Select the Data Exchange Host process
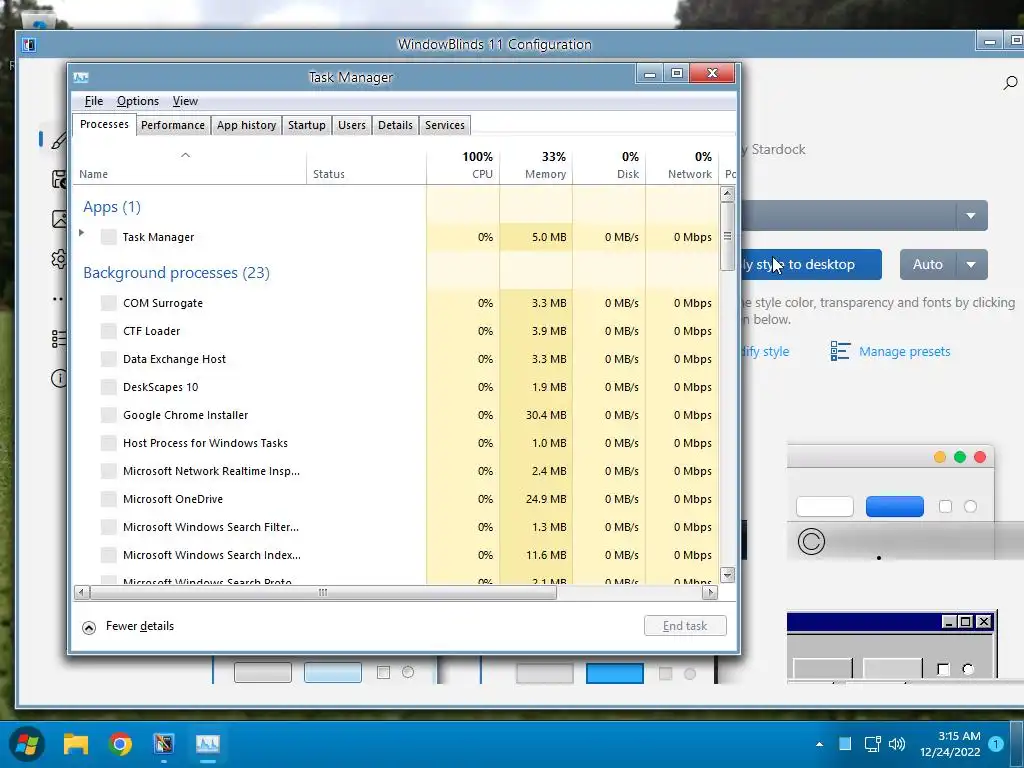Image resolution: width=1024 pixels, height=768 pixels. (395, 359)
